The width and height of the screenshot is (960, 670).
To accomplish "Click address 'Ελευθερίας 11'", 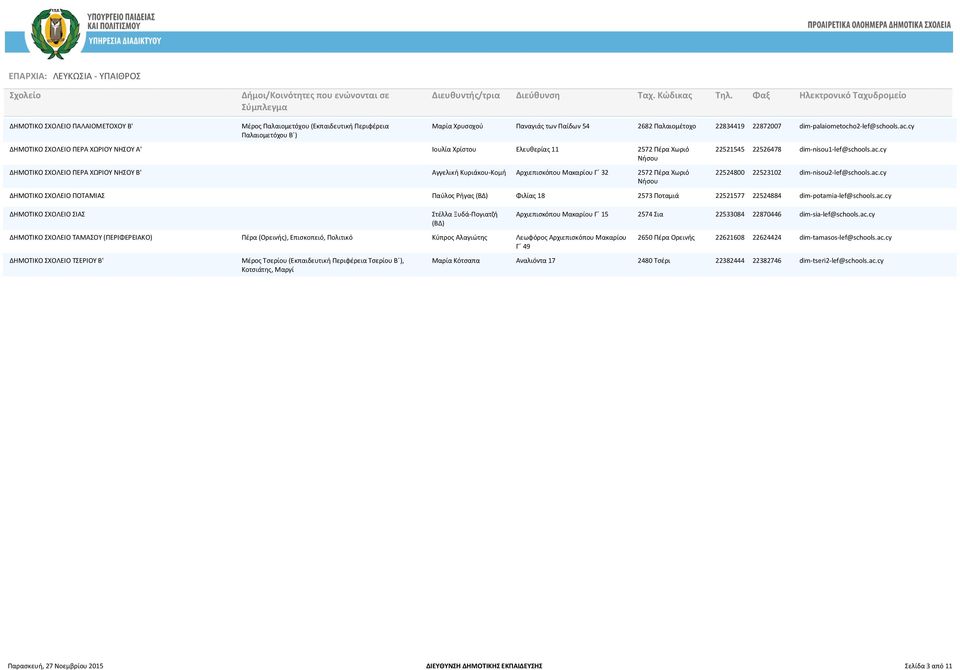I will pyautogui.click(x=538, y=149).
